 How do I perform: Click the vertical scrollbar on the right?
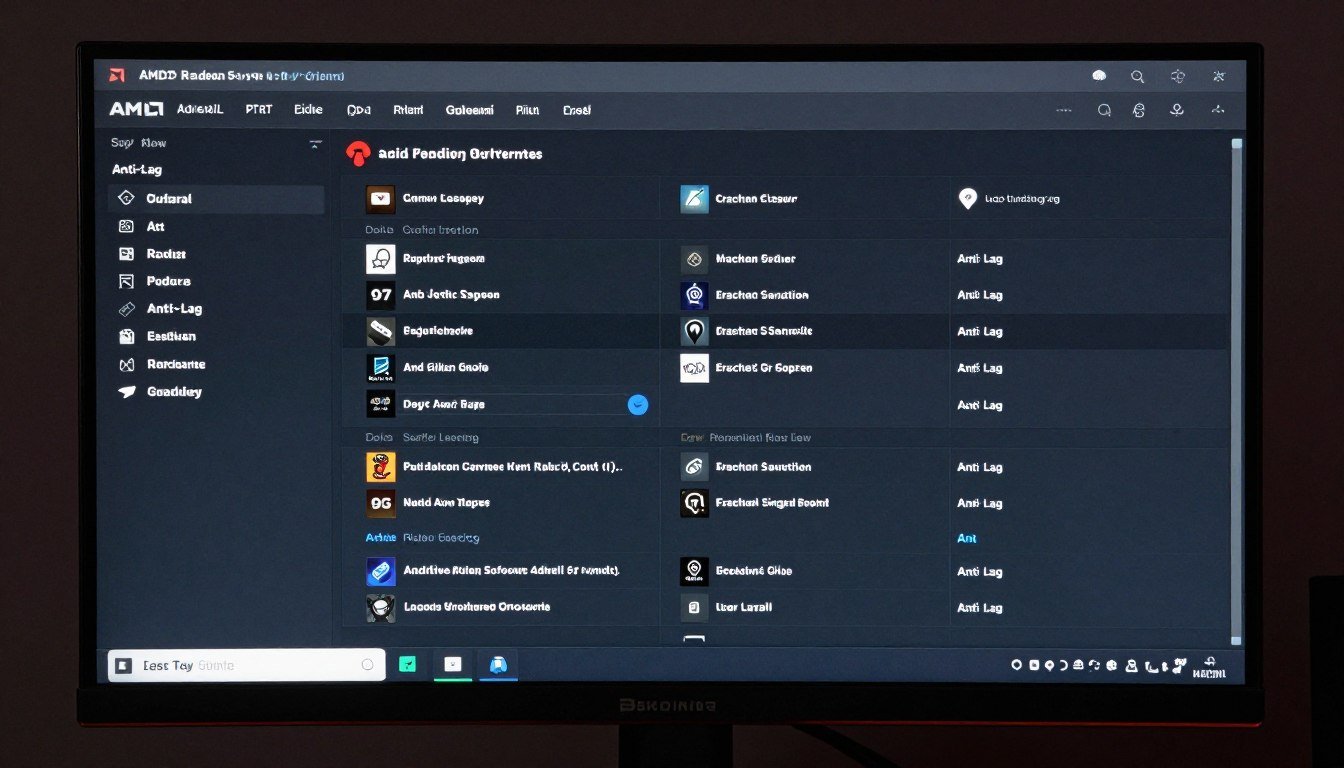click(1237, 391)
